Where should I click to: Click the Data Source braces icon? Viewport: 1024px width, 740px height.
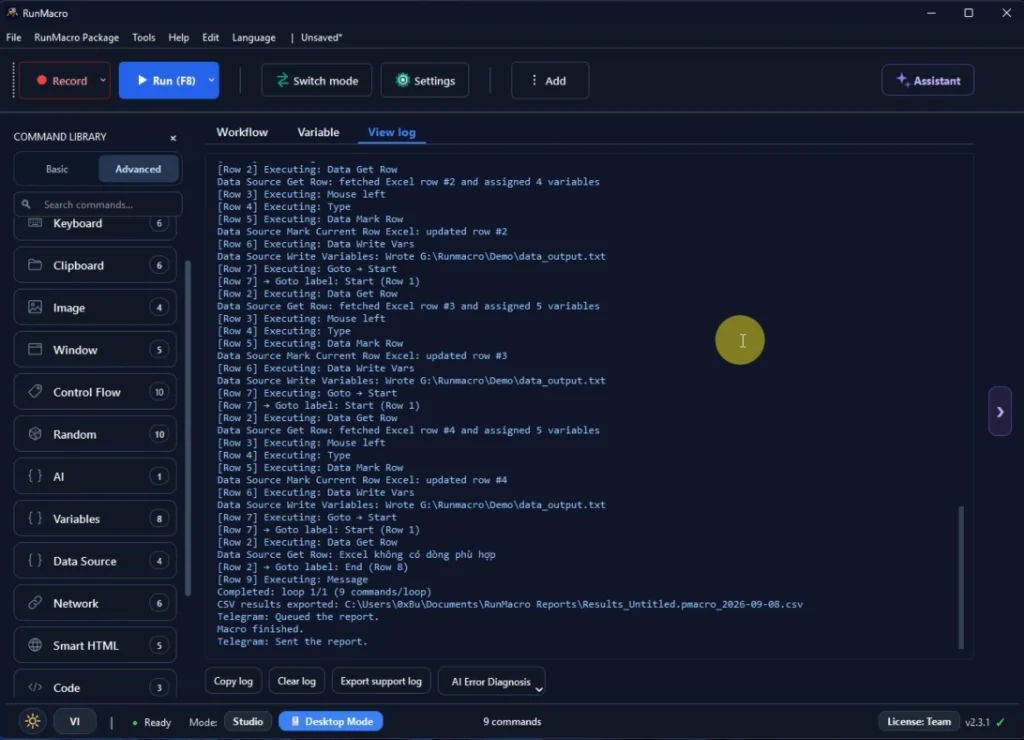[x=35, y=560]
